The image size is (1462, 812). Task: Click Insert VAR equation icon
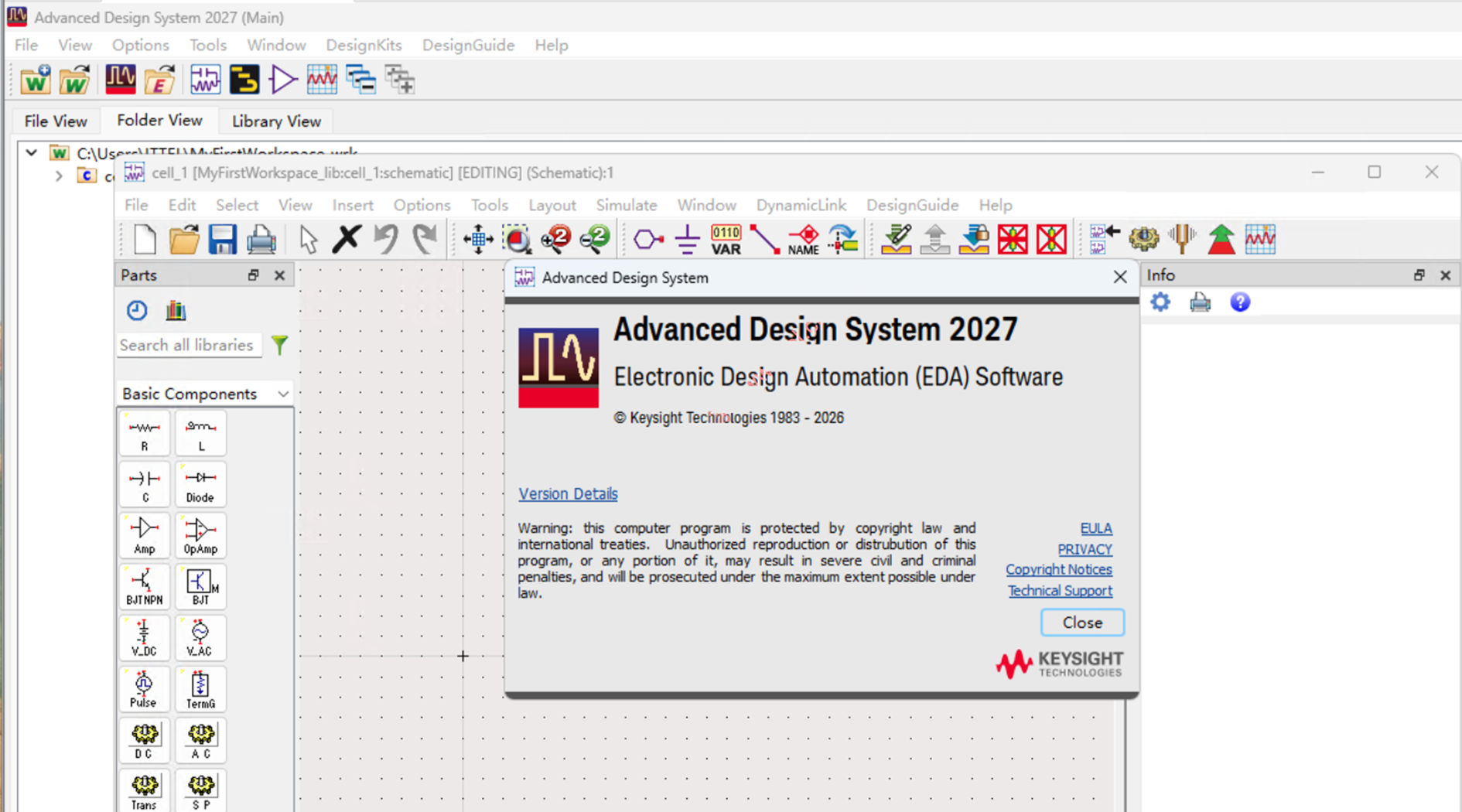pyautogui.click(x=726, y=239)
